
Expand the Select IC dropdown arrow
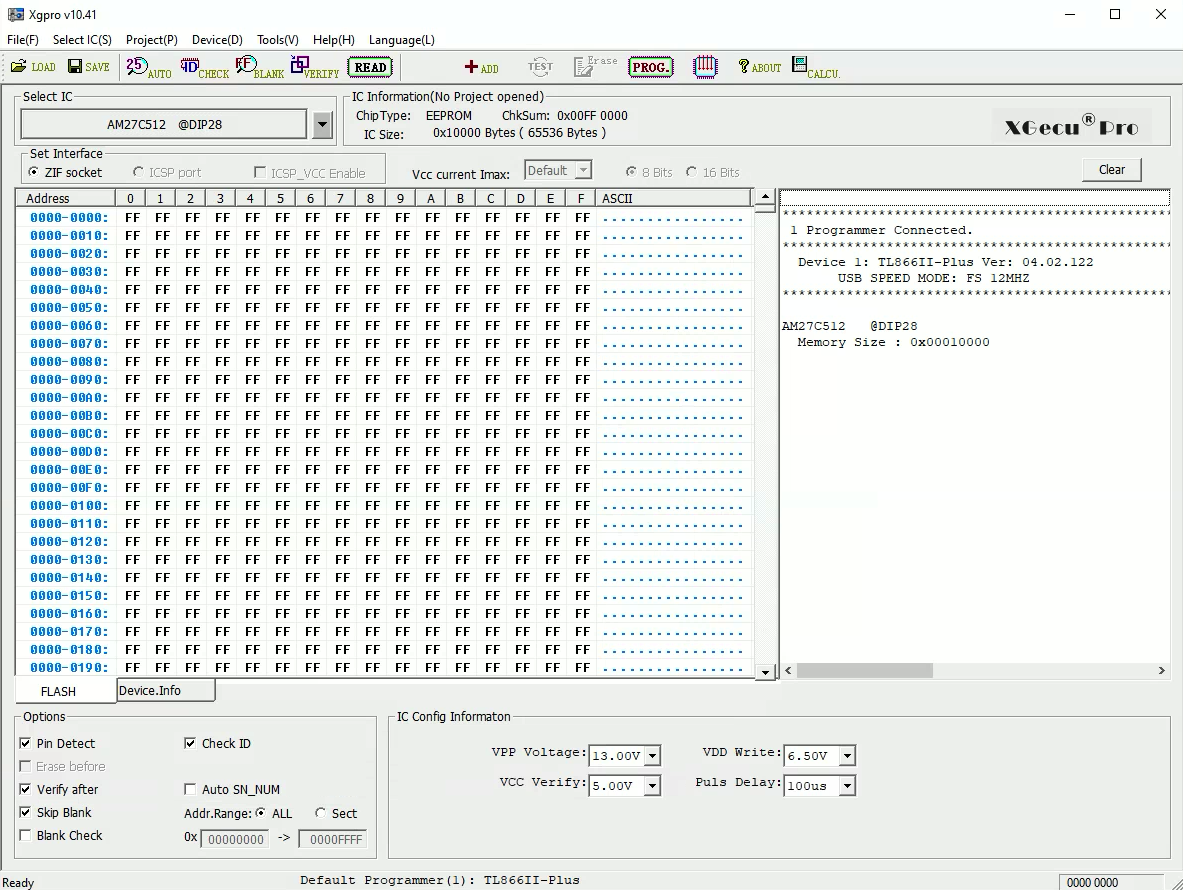point(322,123)
